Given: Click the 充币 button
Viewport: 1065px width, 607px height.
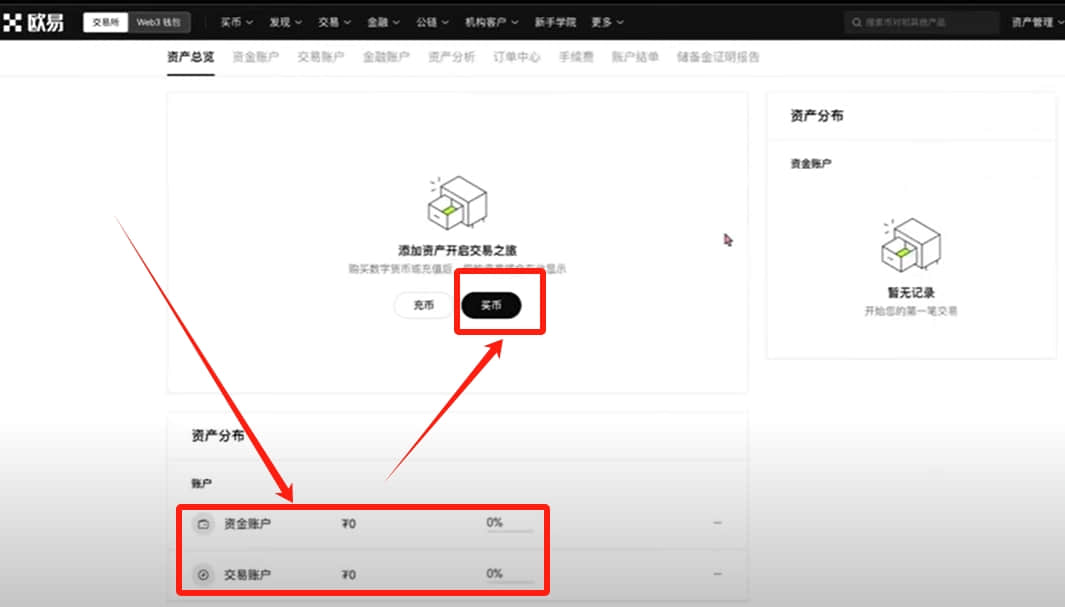Looking at the screenshot, I should tap(423, 306).
